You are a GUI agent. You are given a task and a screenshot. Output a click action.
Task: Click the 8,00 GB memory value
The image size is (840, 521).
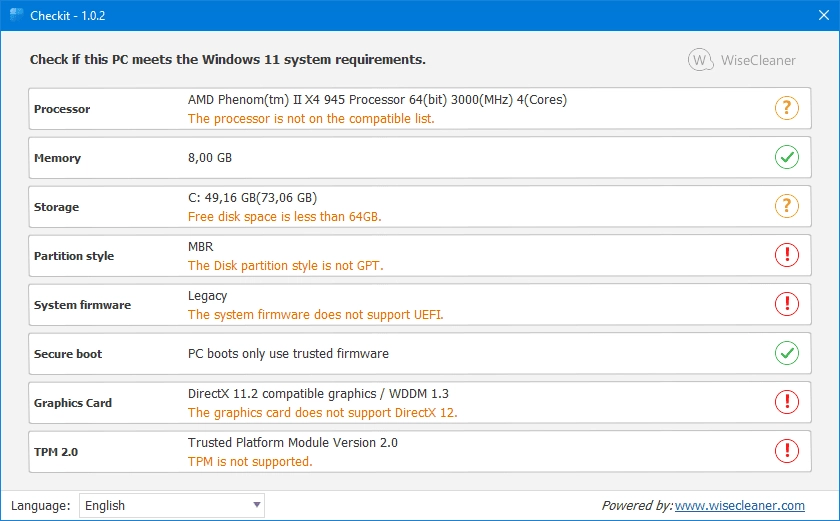tap(209, 157)
